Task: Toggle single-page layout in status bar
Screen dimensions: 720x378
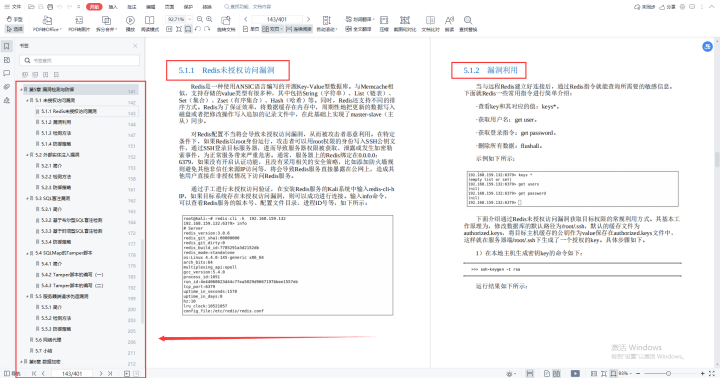Action: click(x=546, y=374)
